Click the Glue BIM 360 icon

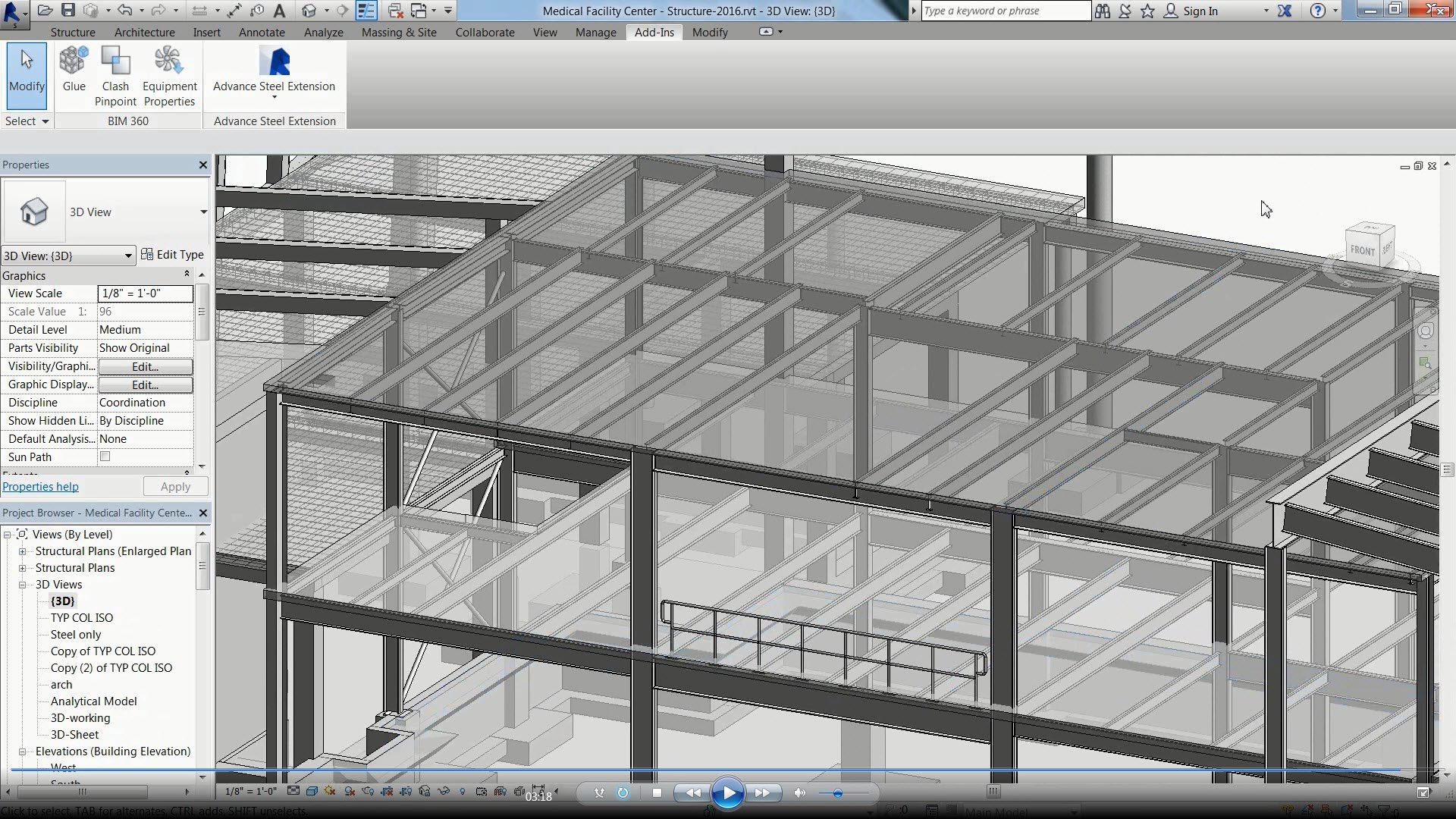(x=74, y=70)
